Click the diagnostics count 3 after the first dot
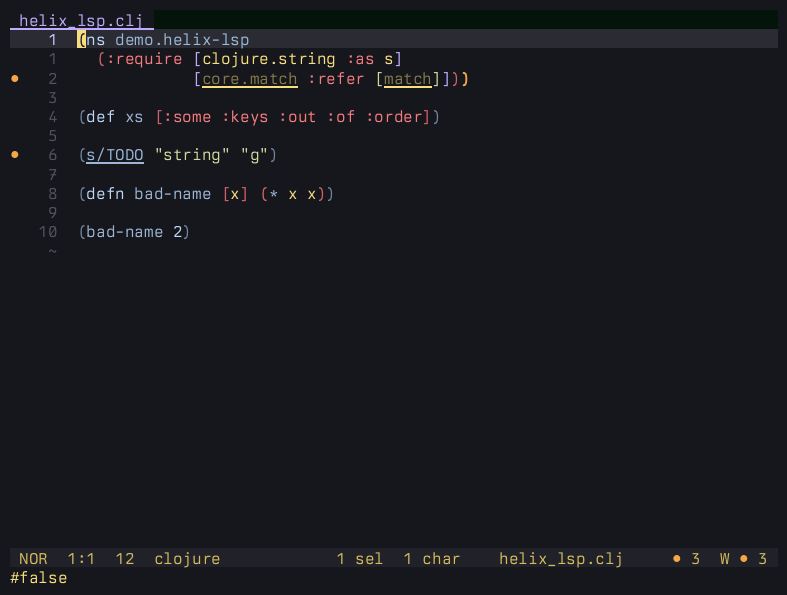787x595 pixels. [x=696, y=559]
